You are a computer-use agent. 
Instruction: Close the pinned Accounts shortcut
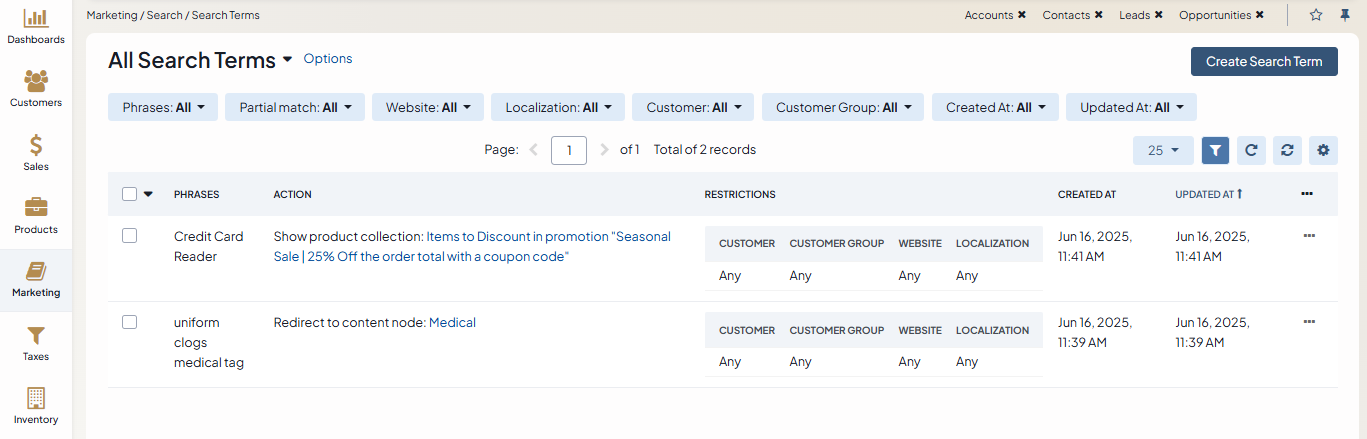(1022, 15)
